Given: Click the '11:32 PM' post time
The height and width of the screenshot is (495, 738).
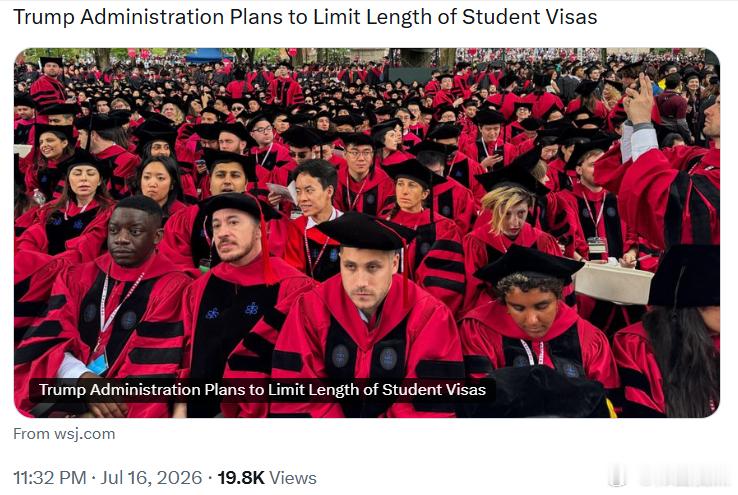Looking at the screenshot, I should click(x=50, y=478).
